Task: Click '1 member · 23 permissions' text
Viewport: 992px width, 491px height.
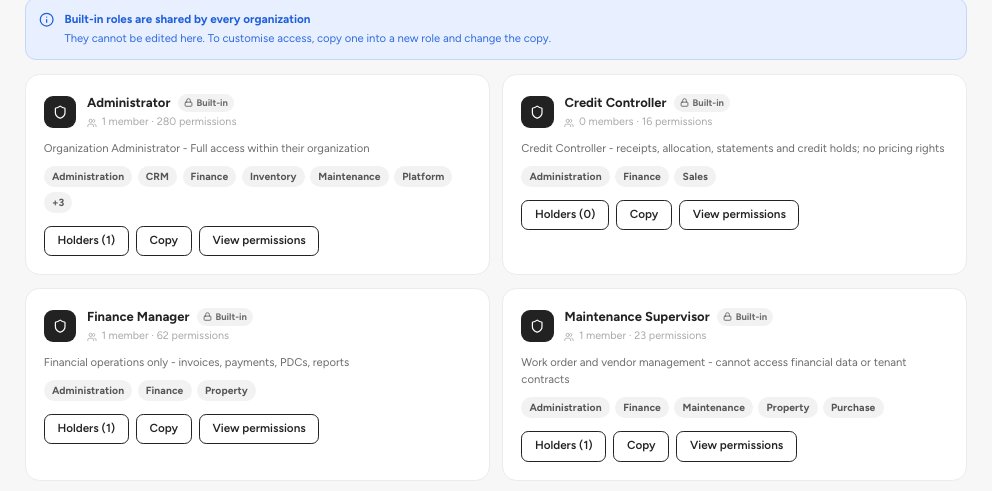Action: point(642,335)
